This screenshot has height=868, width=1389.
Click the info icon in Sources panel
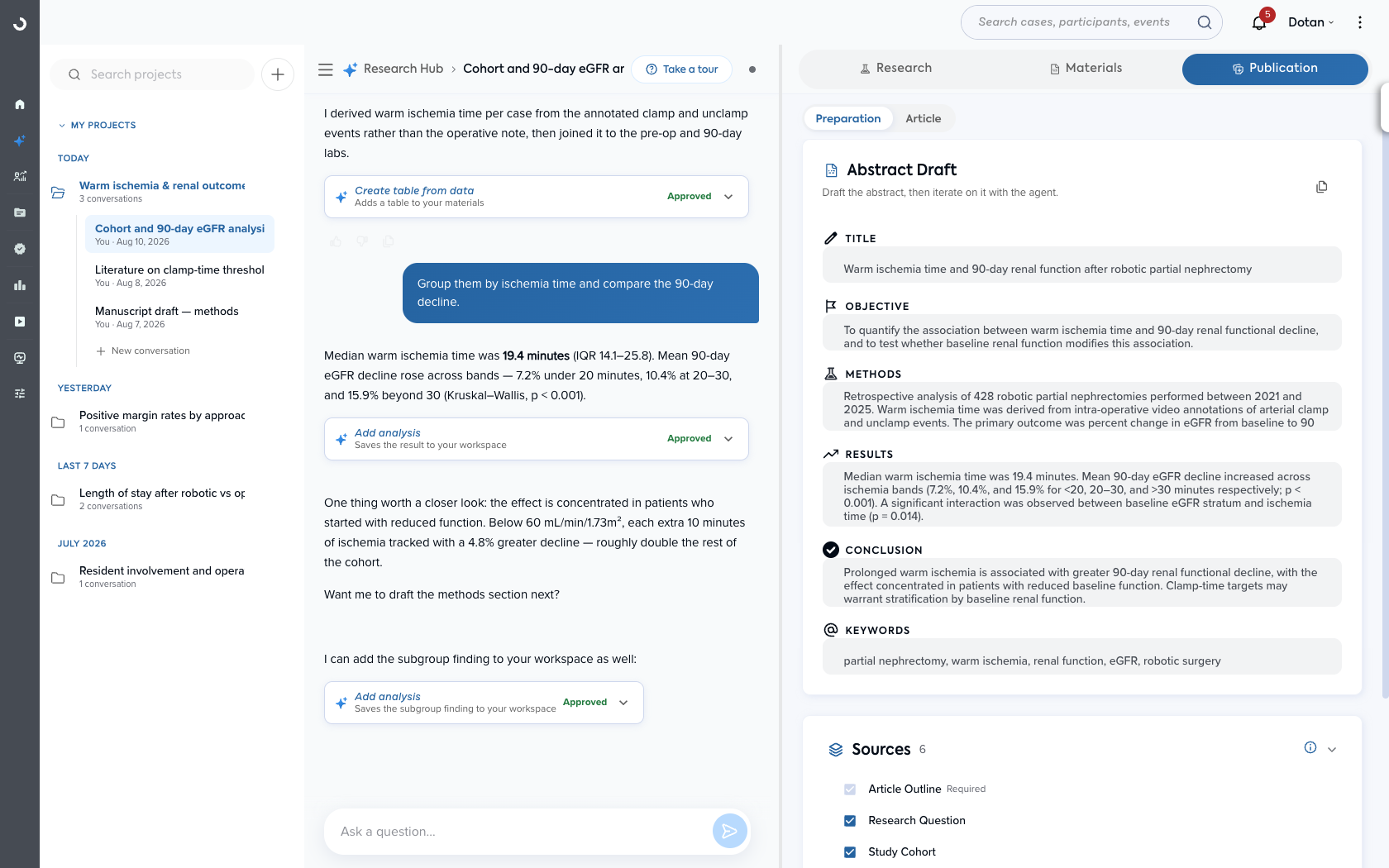click(1310, 748)
